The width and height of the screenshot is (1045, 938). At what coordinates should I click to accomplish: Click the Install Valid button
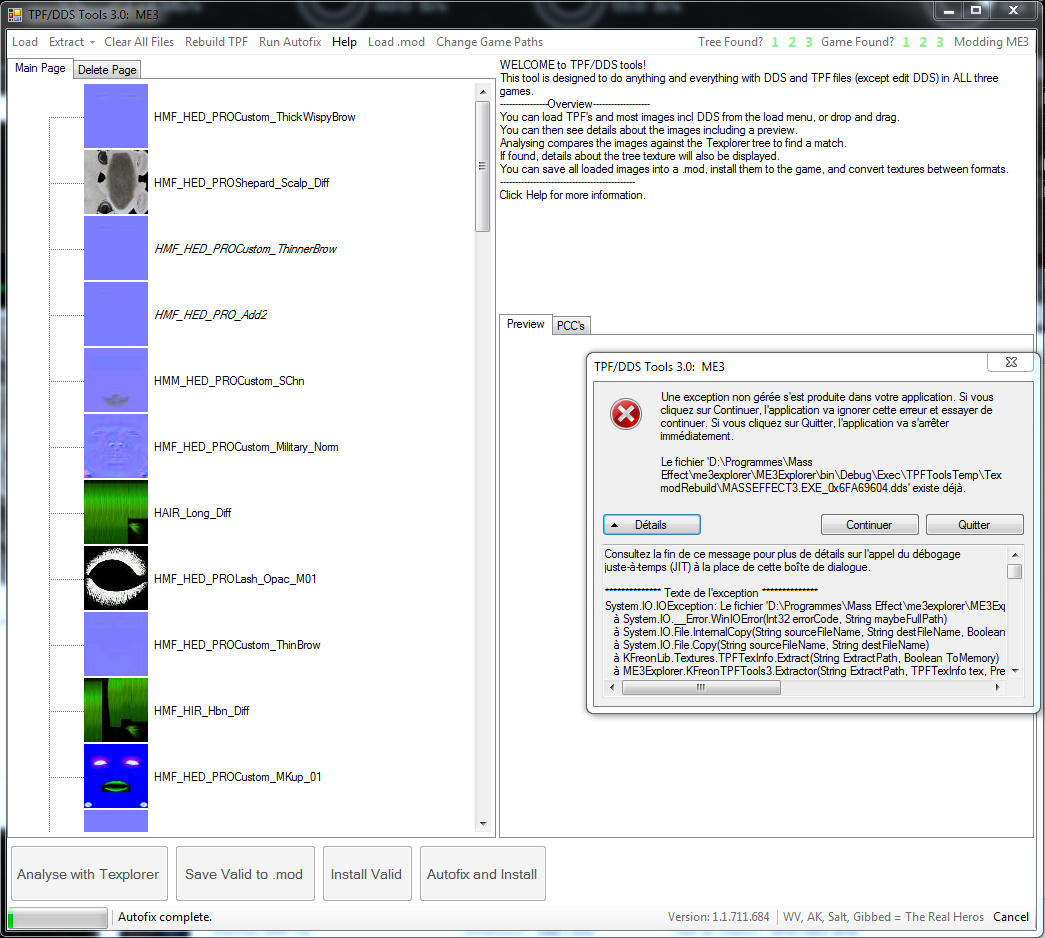[367, 873]
